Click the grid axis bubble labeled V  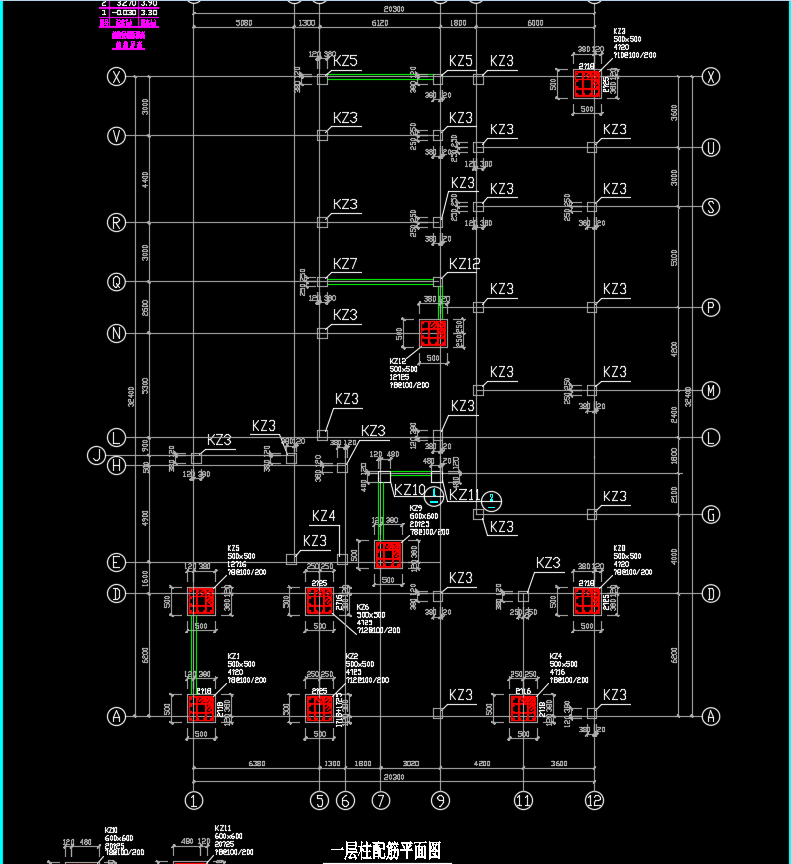tap(117, 136)
